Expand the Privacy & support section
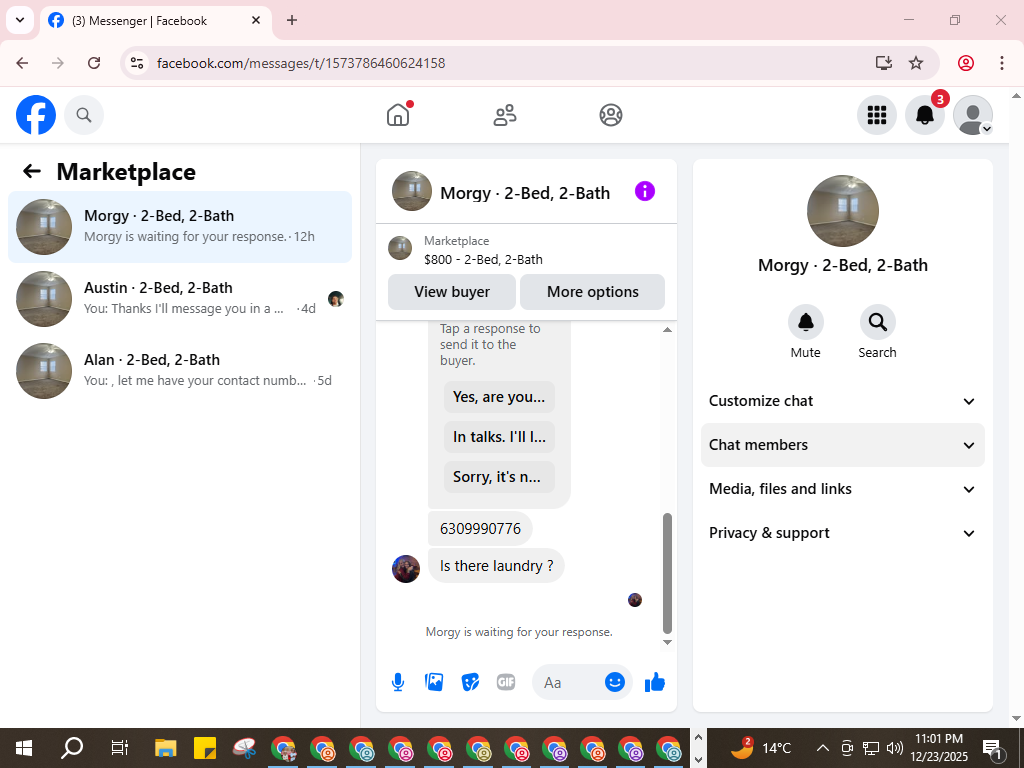The height and width of the screenshot is (768, 1024). point(842,533)
